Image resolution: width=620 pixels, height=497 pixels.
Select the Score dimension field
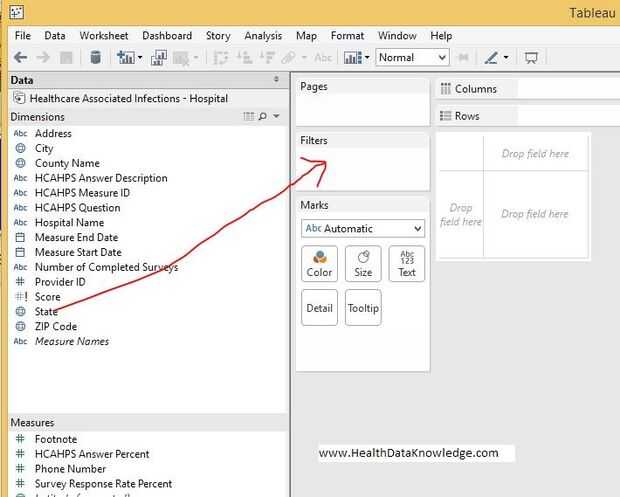point(47,297)
